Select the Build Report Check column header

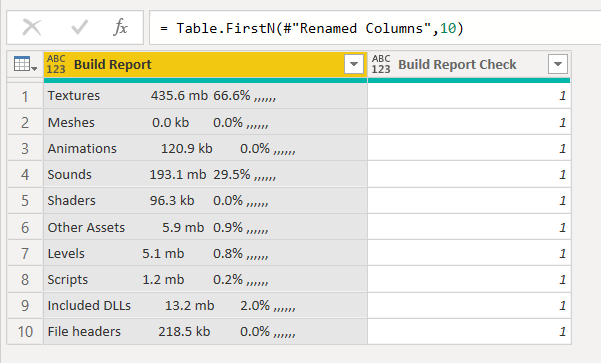tap(469, 64)
